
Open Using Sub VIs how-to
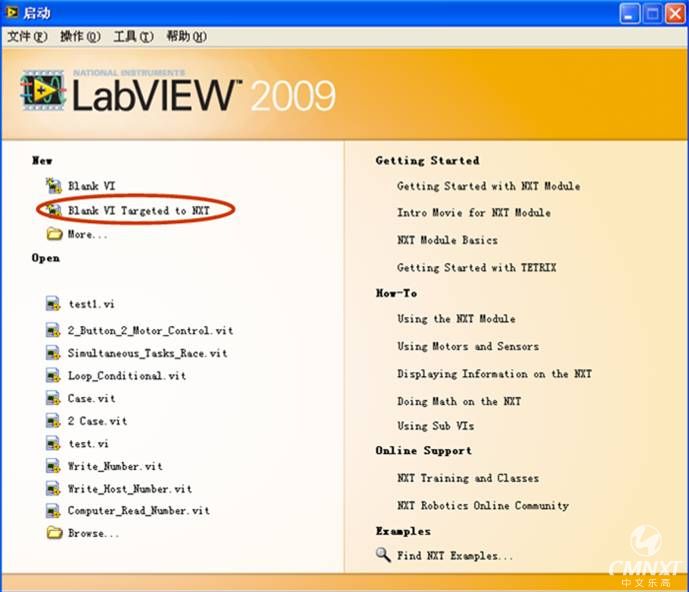coord(435,426)
